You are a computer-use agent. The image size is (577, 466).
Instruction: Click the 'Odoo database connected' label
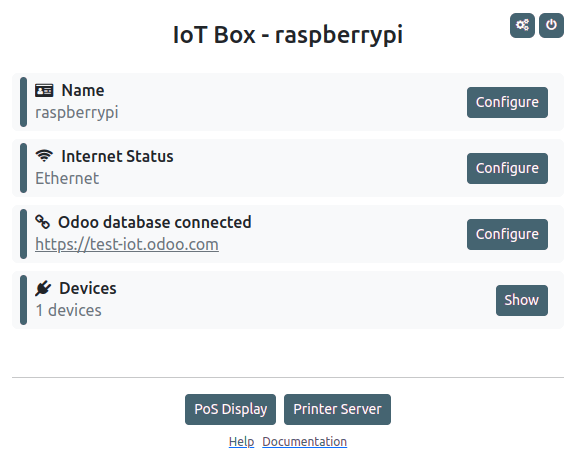(155, 222)
